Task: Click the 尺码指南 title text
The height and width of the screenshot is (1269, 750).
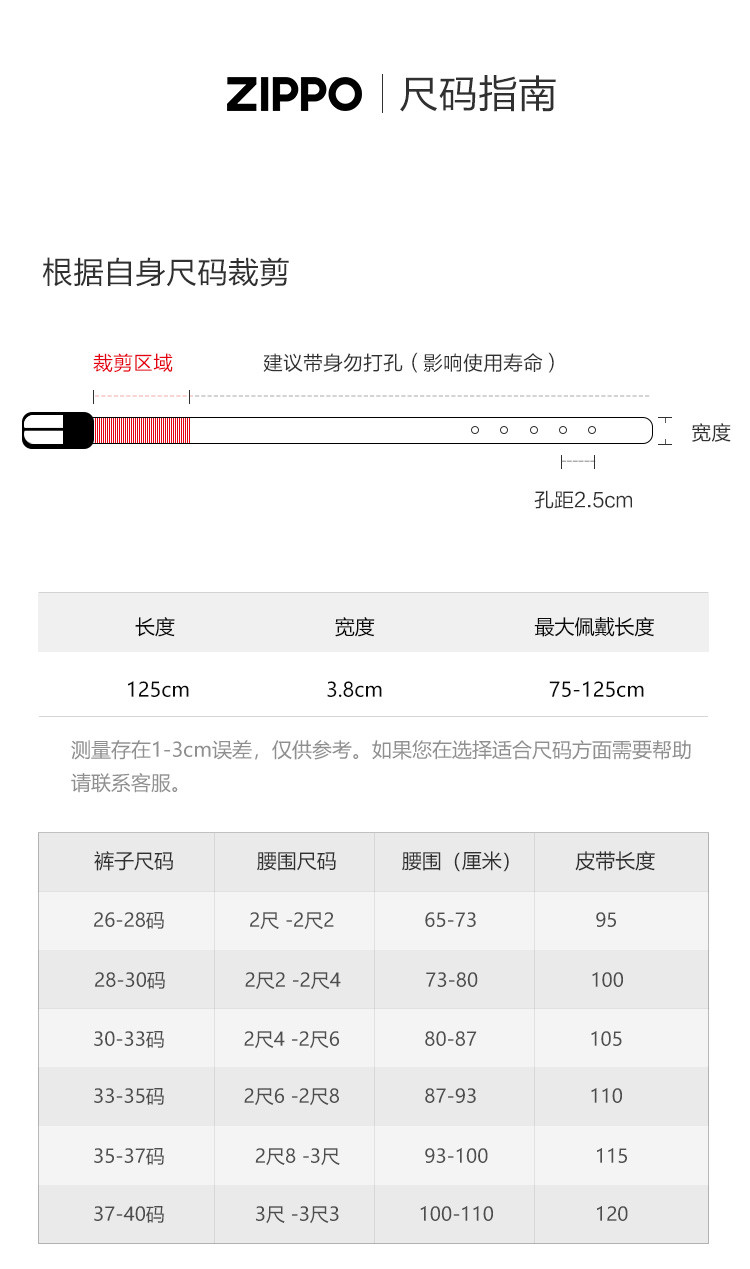Action: coord(477,95)
